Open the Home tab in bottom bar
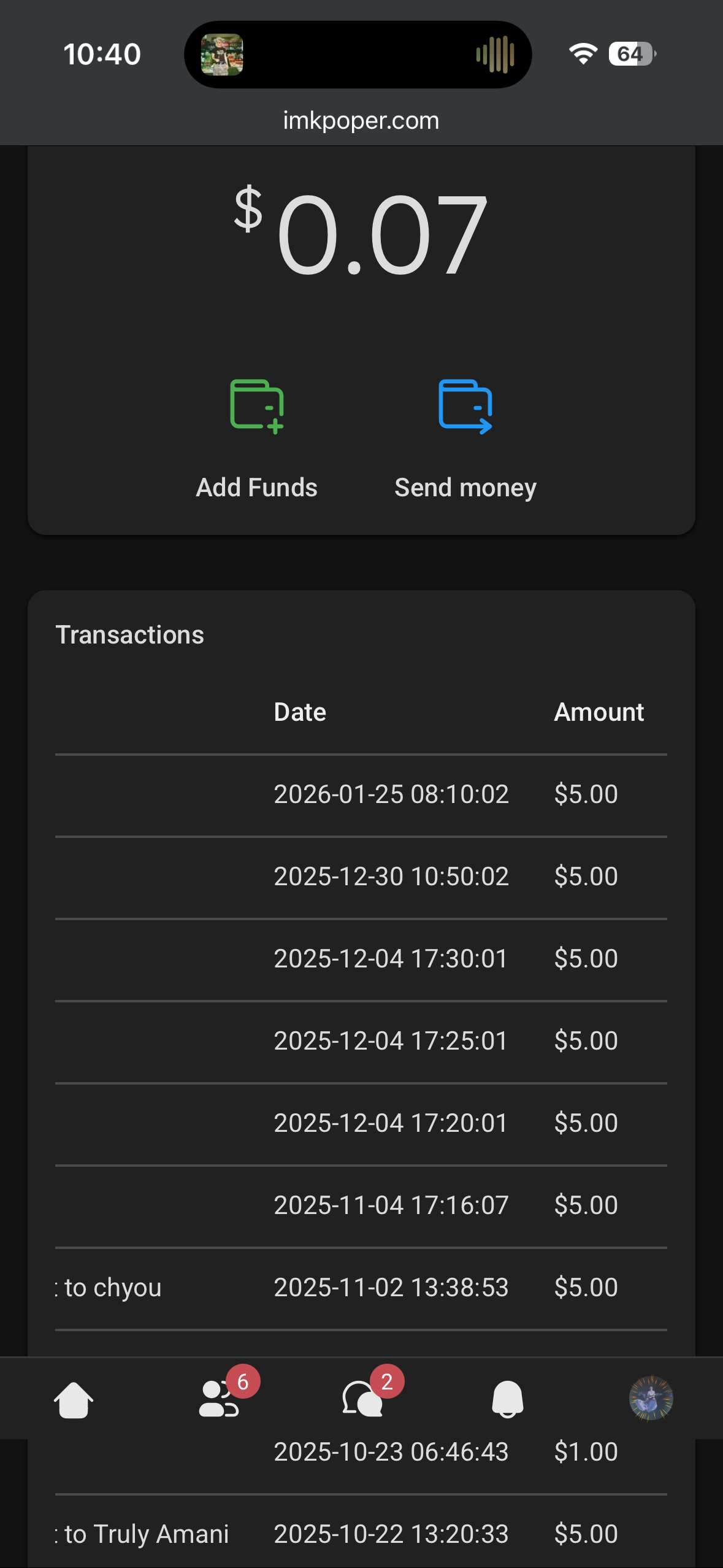This screenshot has height=1568, width=723. click(x=74, y=1400)
